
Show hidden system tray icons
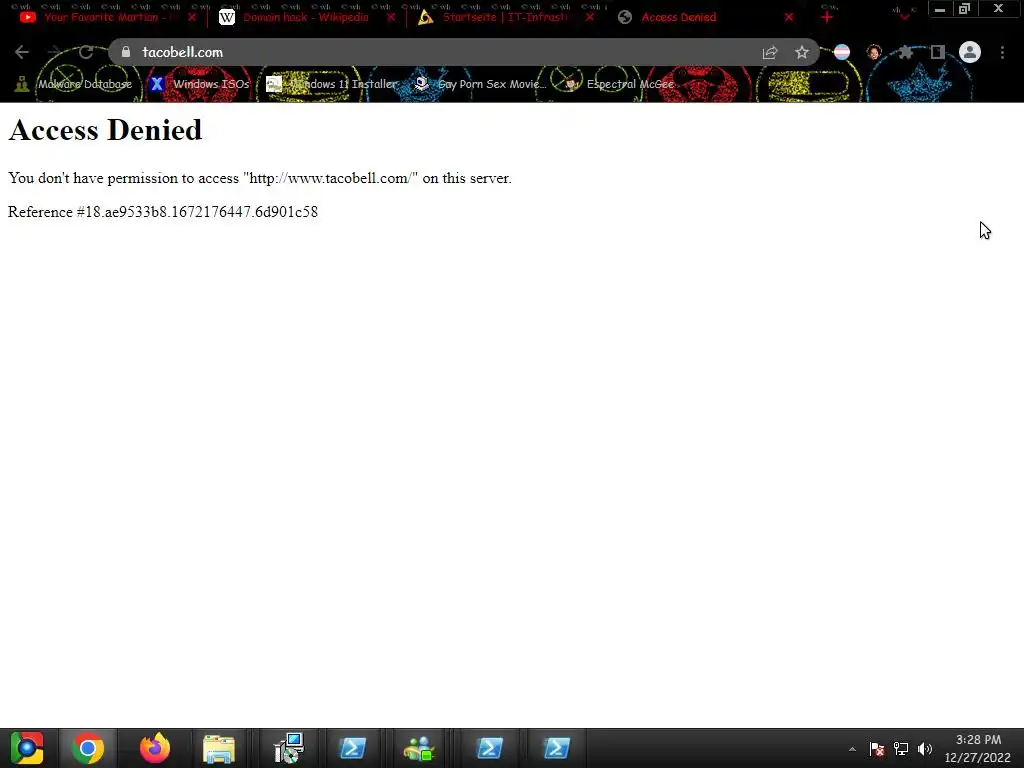pyautogui.click(x=852, y=749)
